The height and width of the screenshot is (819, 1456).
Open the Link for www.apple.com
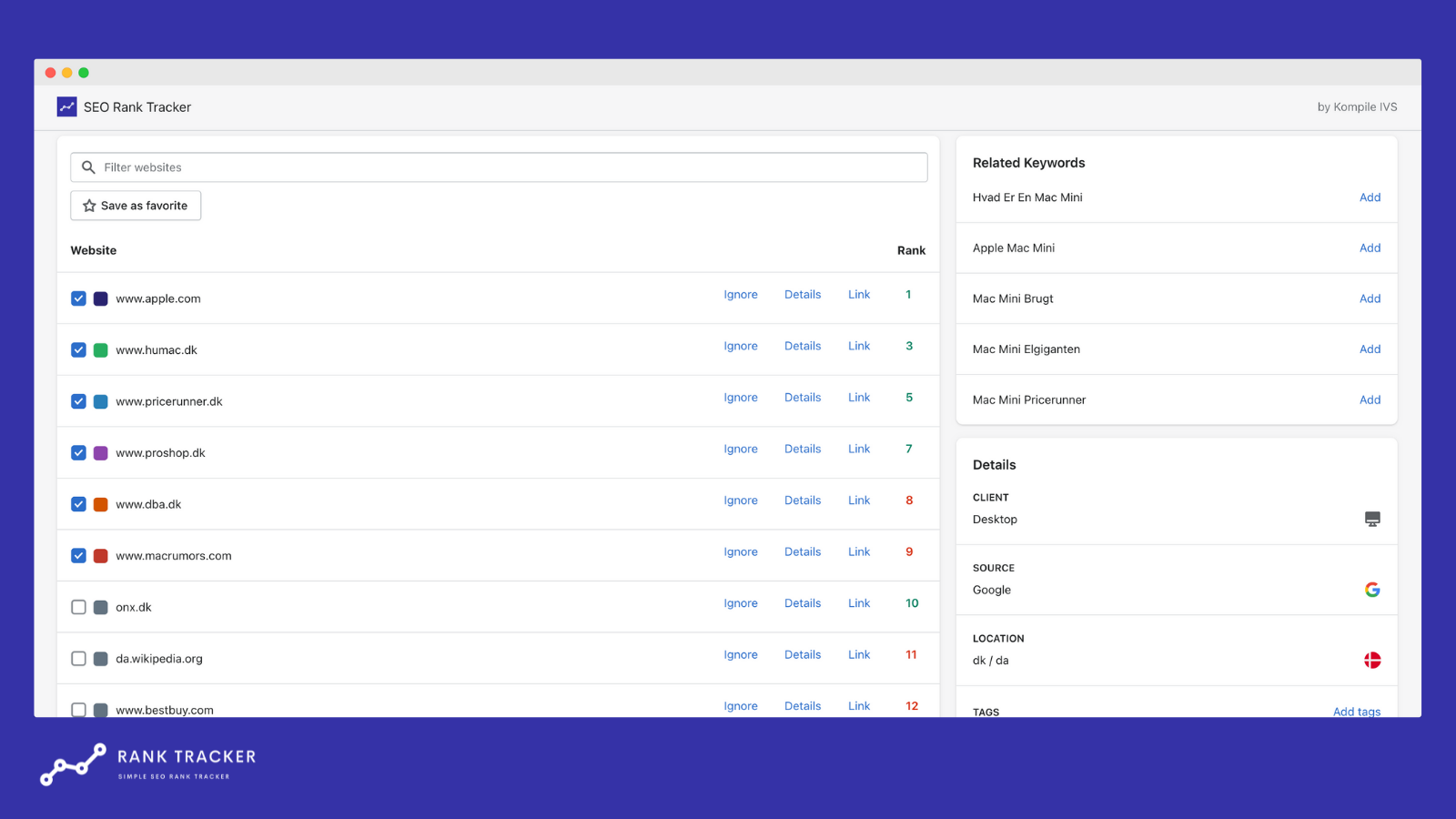859,295
